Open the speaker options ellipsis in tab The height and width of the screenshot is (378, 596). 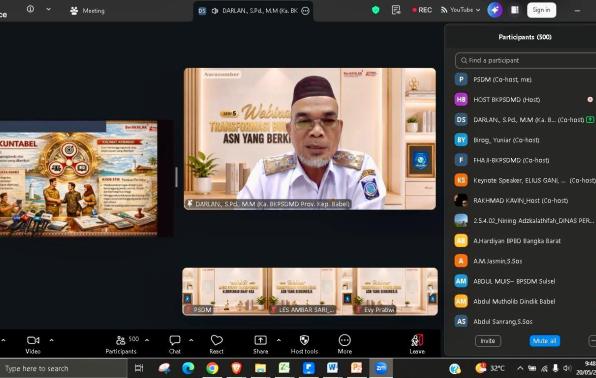point(305,11)
